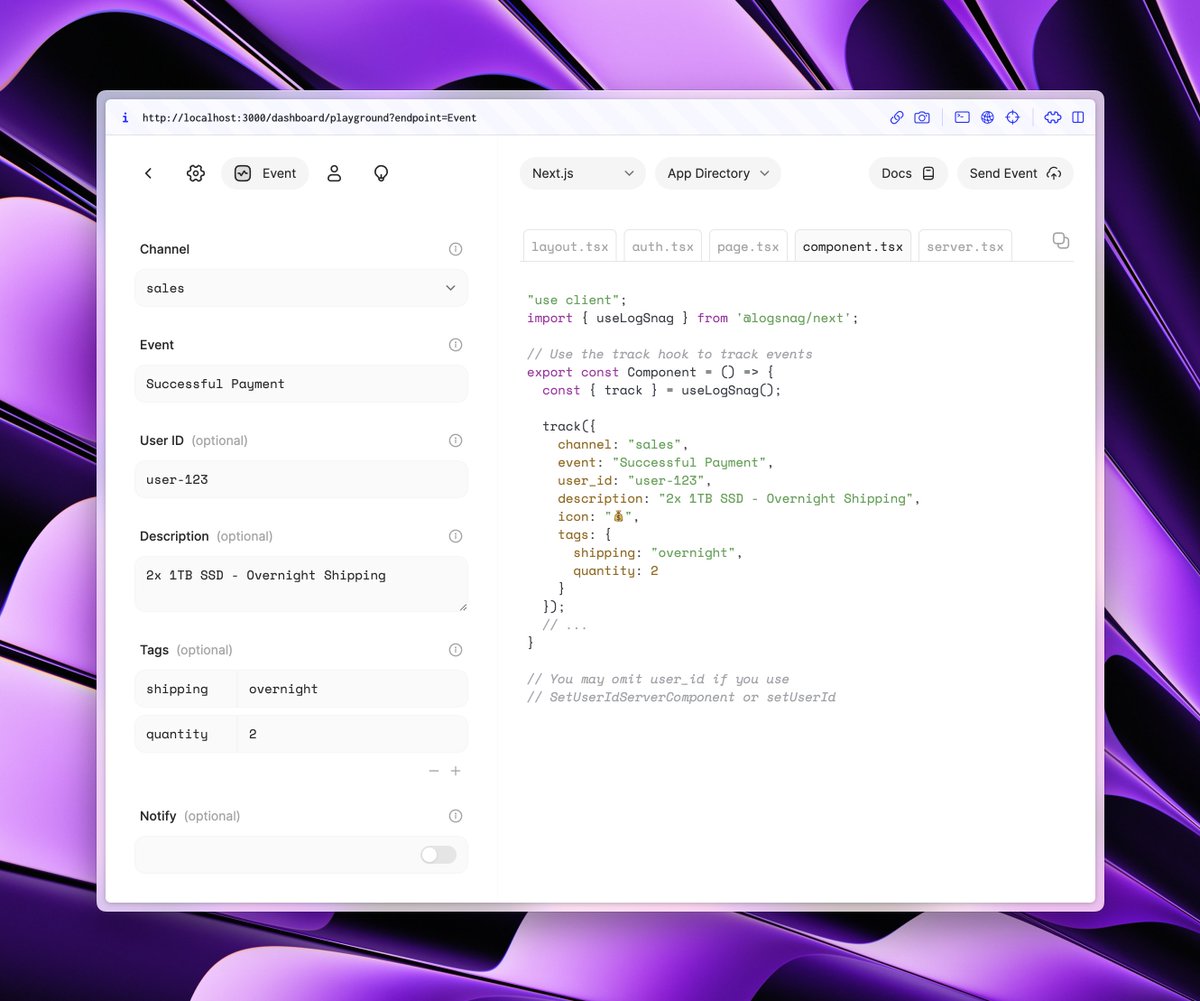Toggle the split view sidebar icon

click(1078, 117)
